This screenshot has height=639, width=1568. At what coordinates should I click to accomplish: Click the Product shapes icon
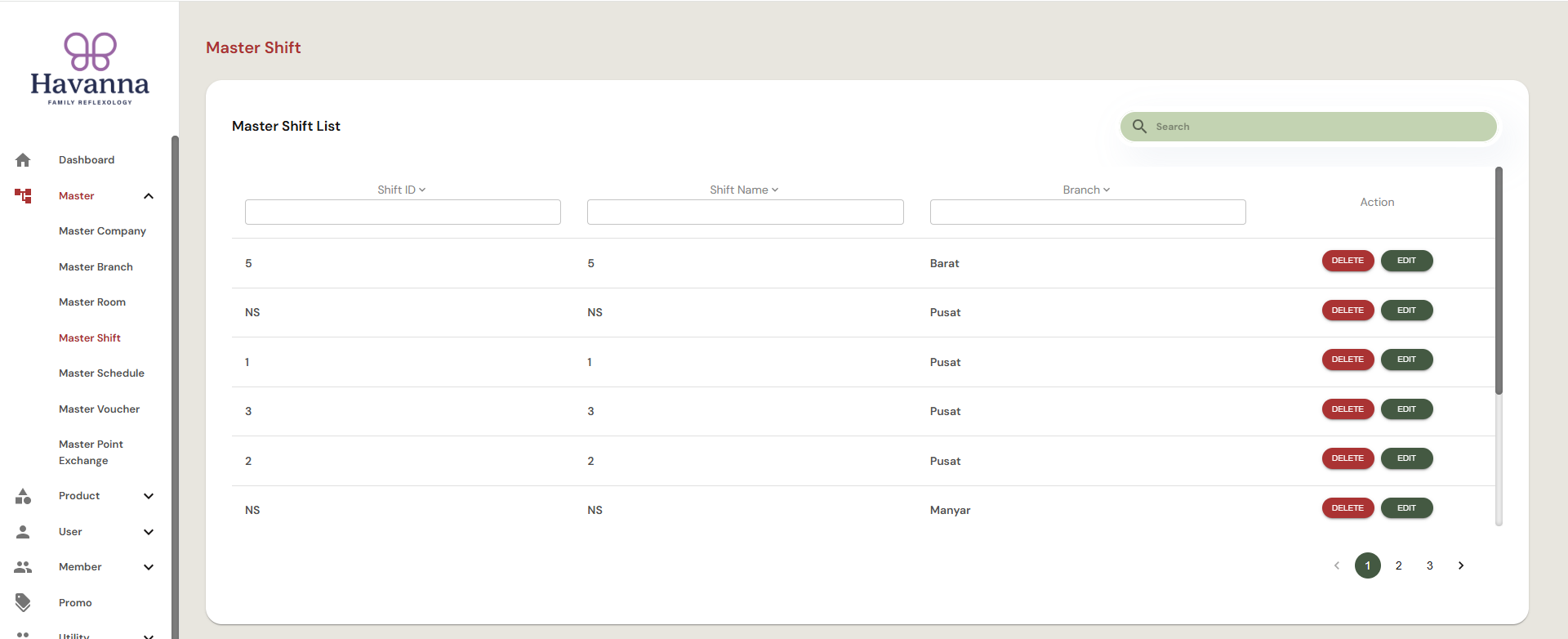(23, 496)
